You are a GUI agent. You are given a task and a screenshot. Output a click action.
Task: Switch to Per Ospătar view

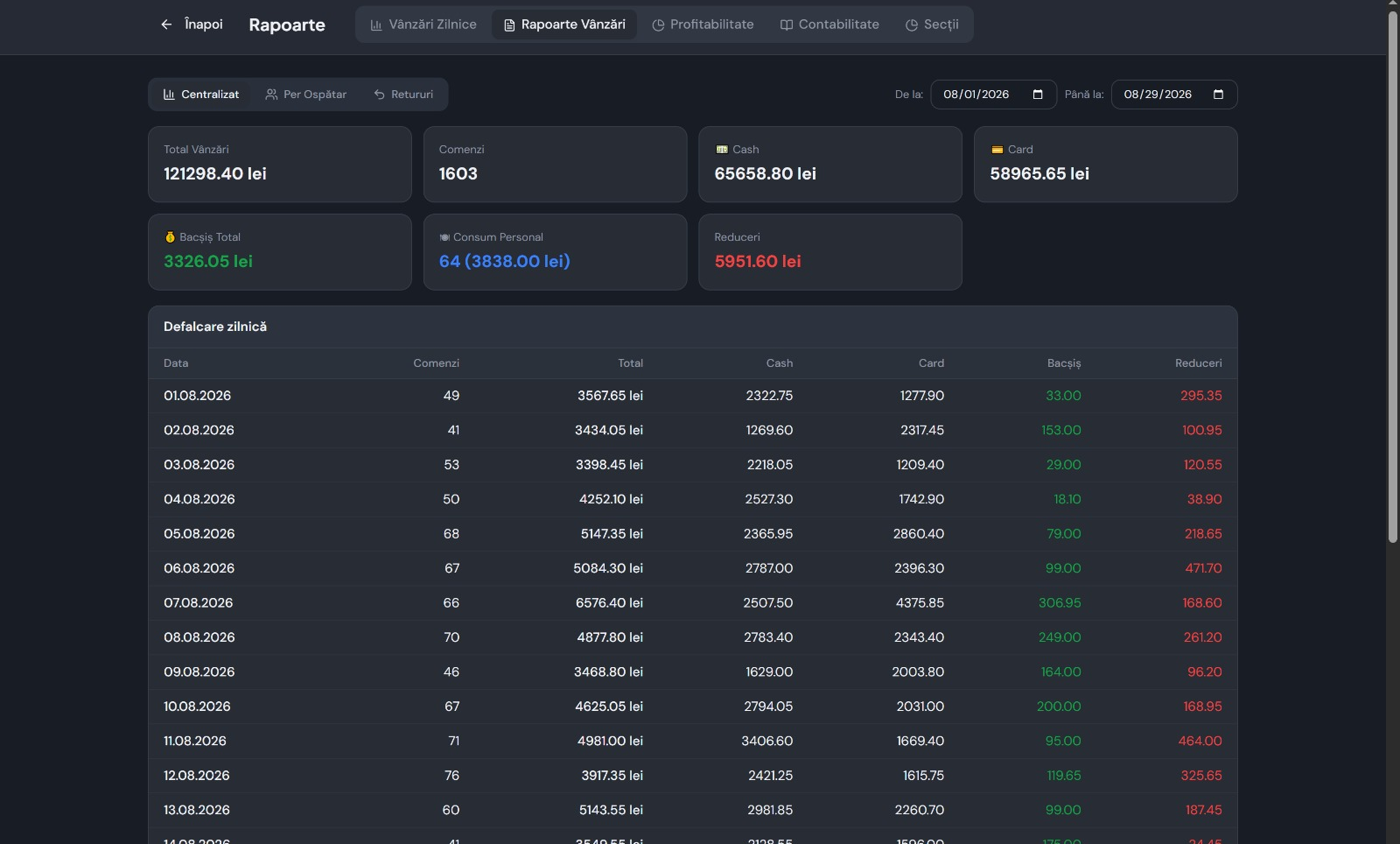306,95
